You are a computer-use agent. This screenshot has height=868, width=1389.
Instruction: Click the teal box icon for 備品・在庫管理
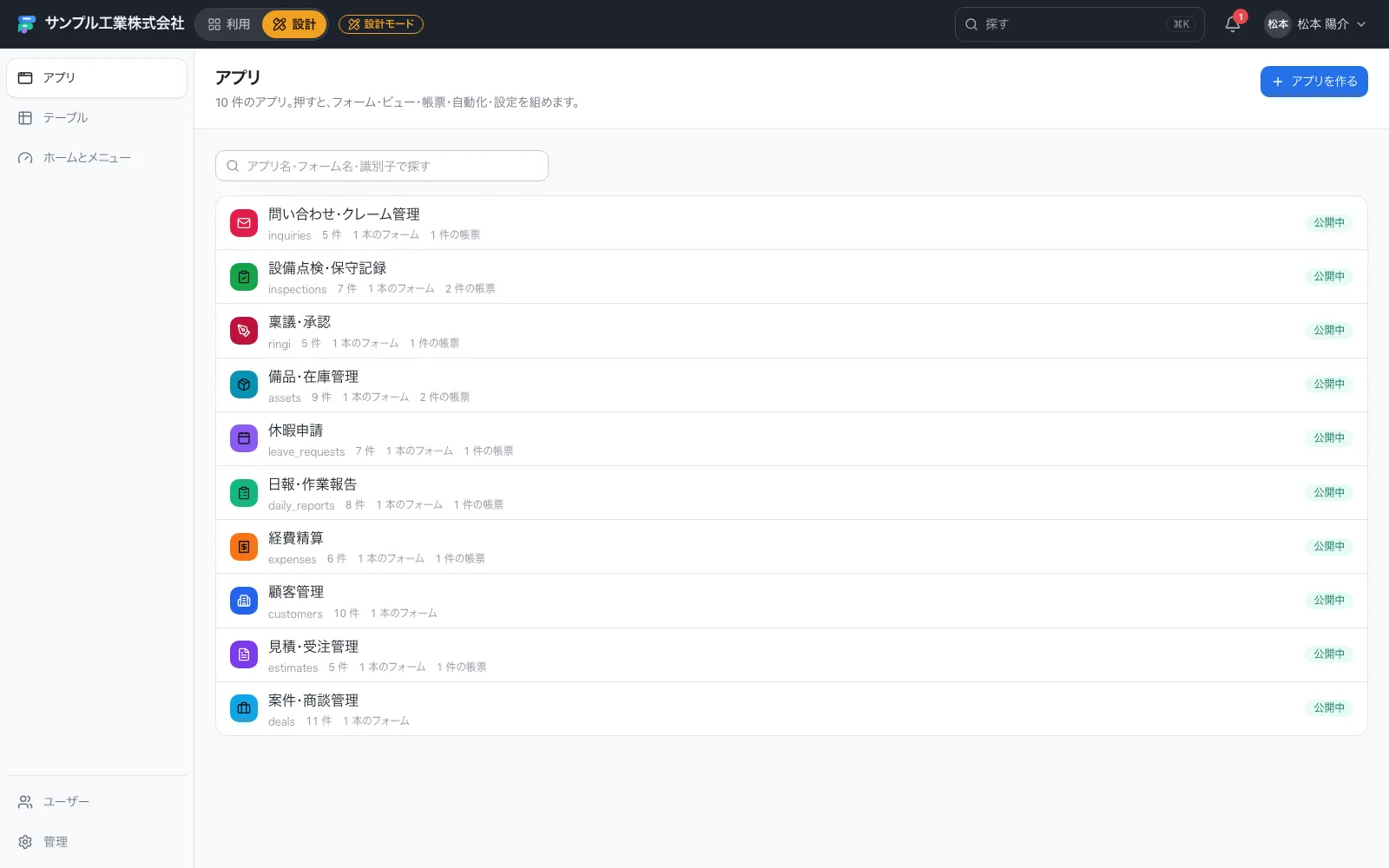244,385
